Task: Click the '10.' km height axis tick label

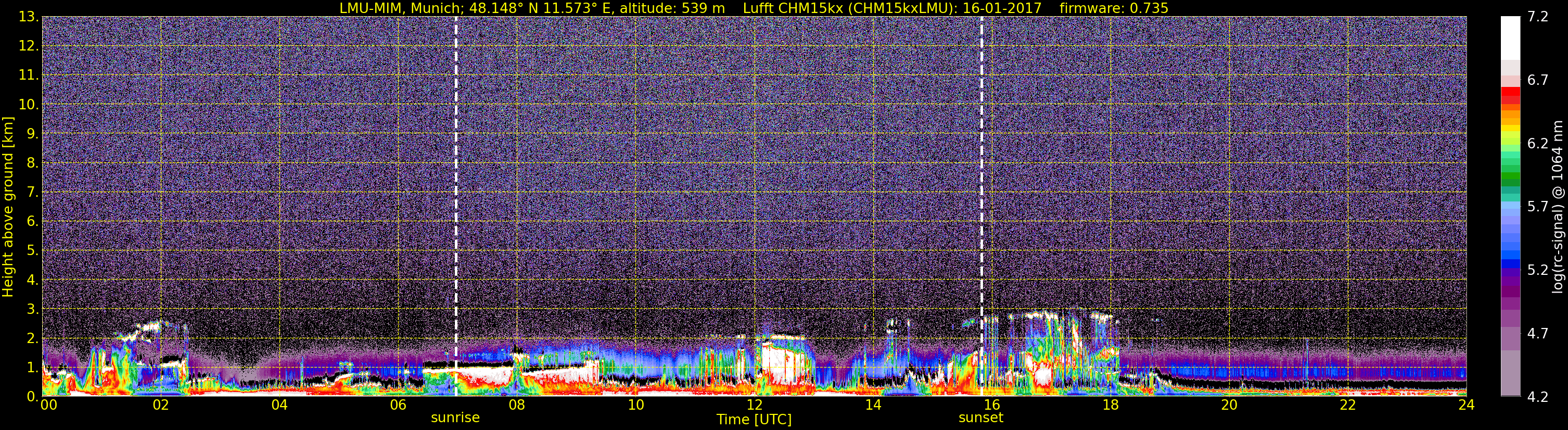Action: (x=29, y=104)
